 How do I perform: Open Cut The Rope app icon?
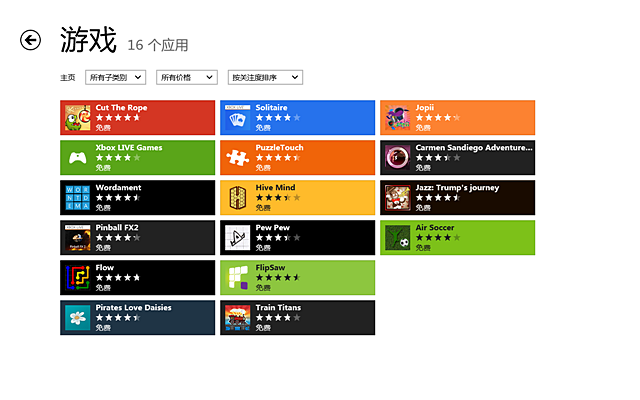click(78, 118)
